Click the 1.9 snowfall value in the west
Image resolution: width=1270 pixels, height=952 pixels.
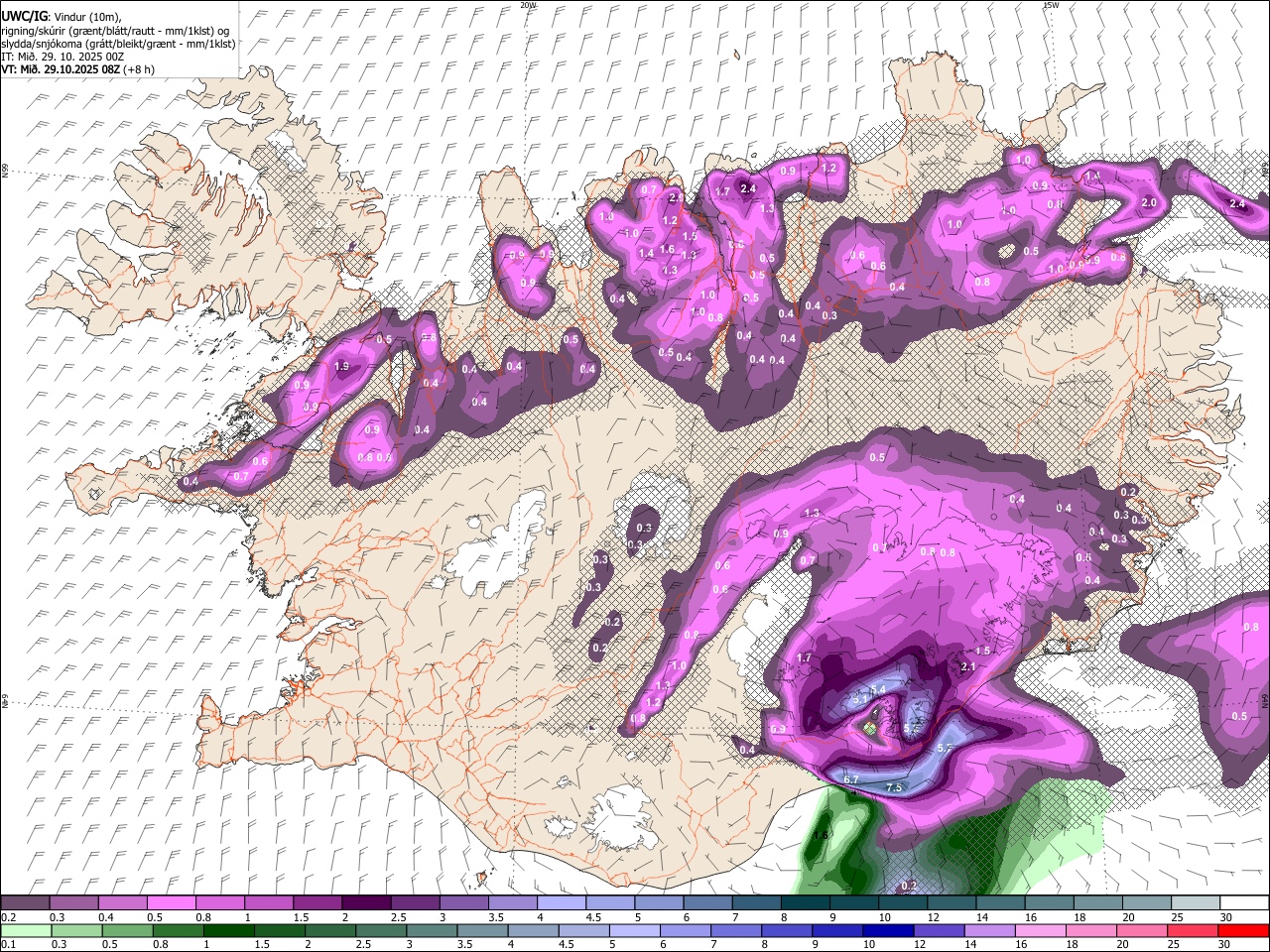(342, 366)
